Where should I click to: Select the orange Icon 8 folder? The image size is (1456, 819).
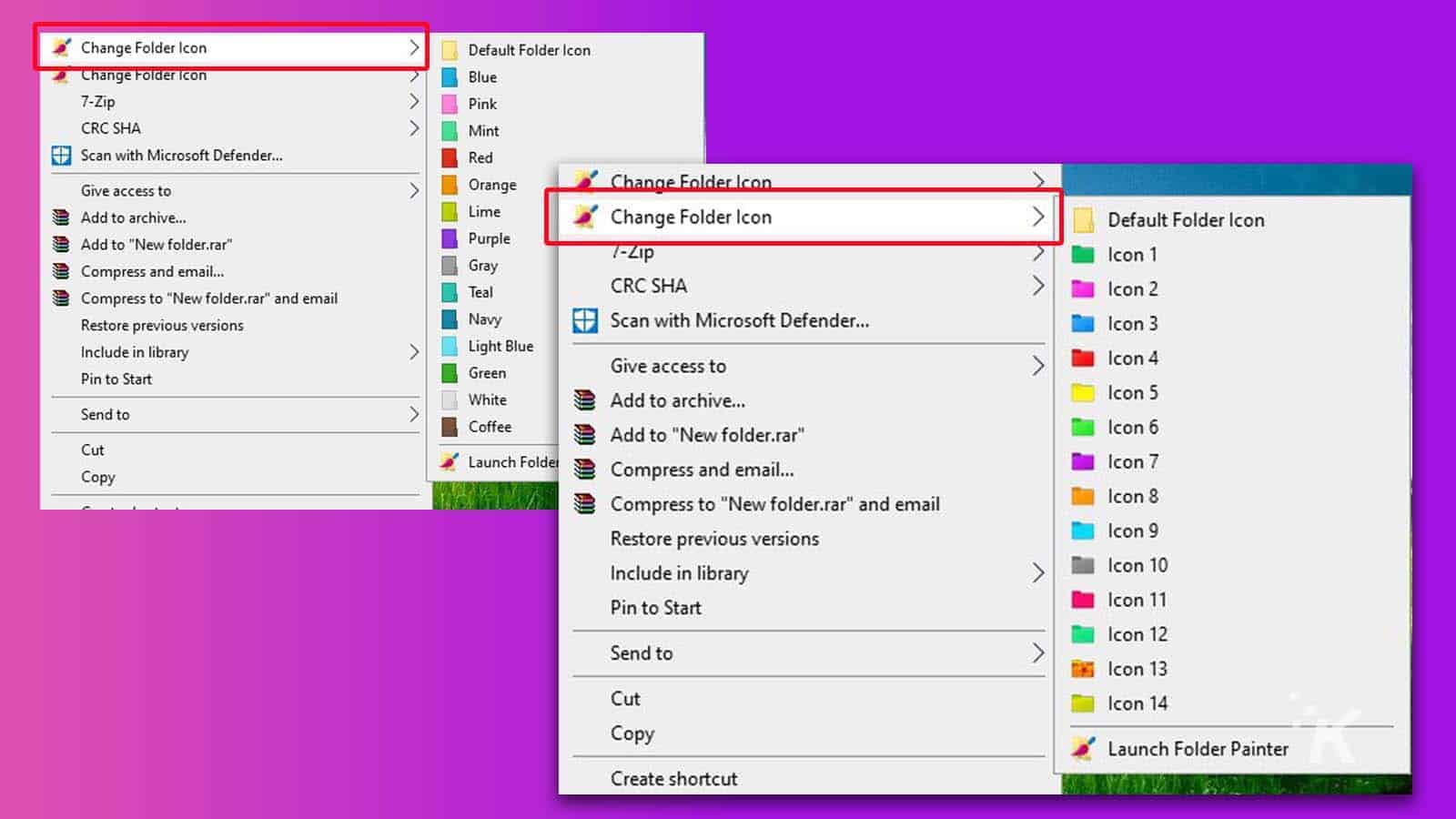click(x=1083, y=496)
